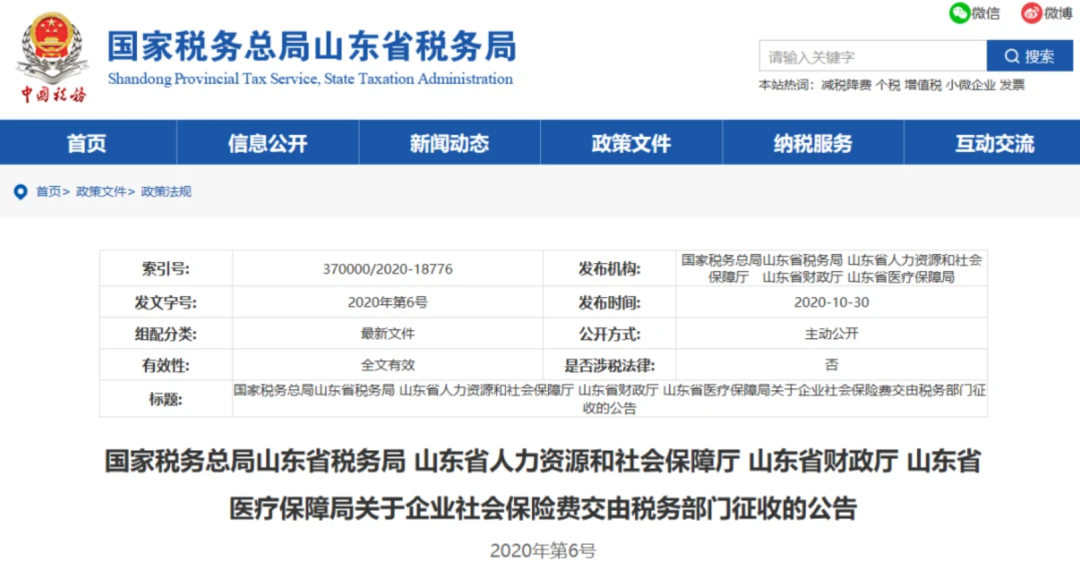Open the 首页 navigation menu item
1080x569 pixels.
click(87, 143)
